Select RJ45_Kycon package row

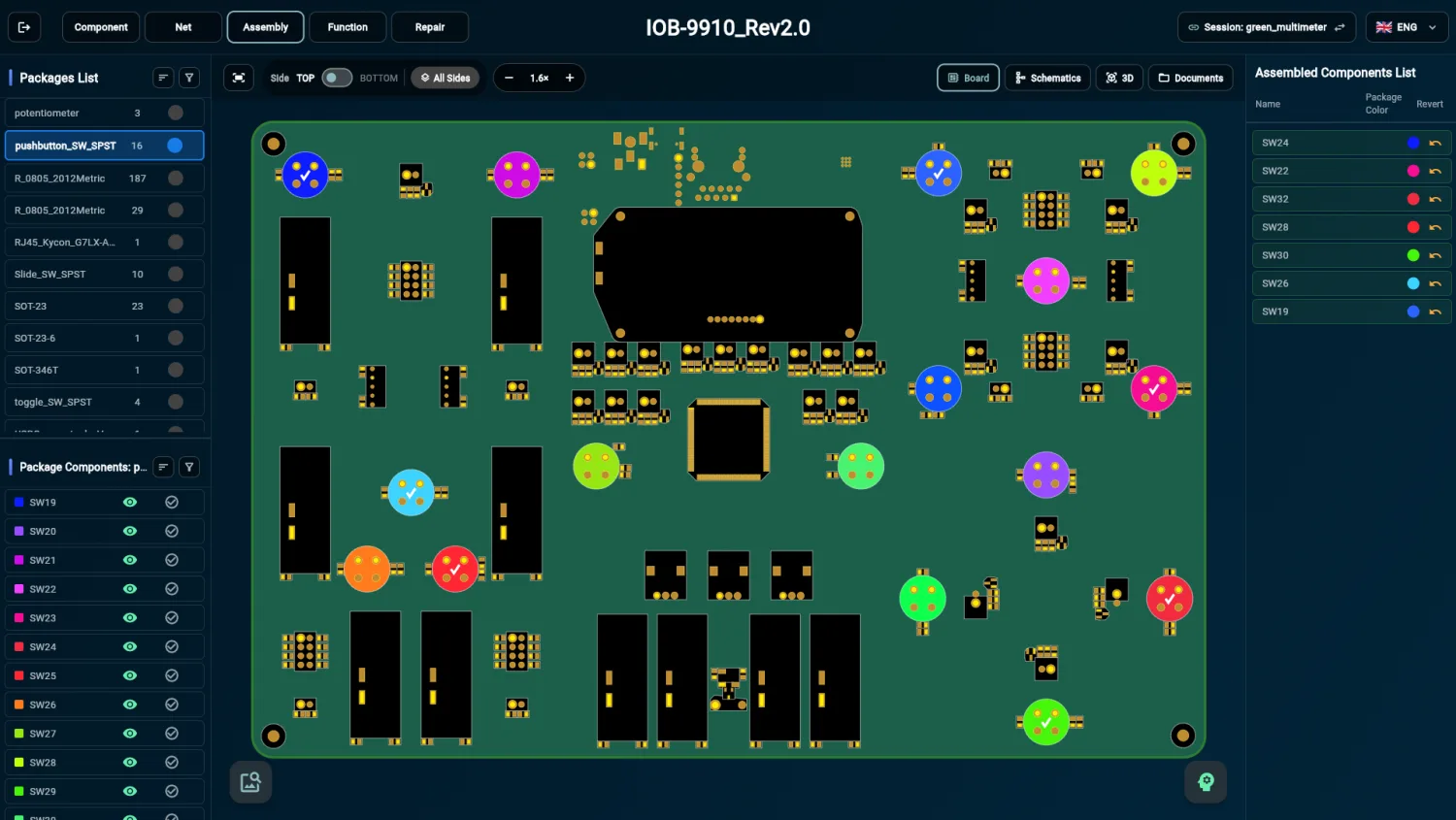(x=104, y=242)
